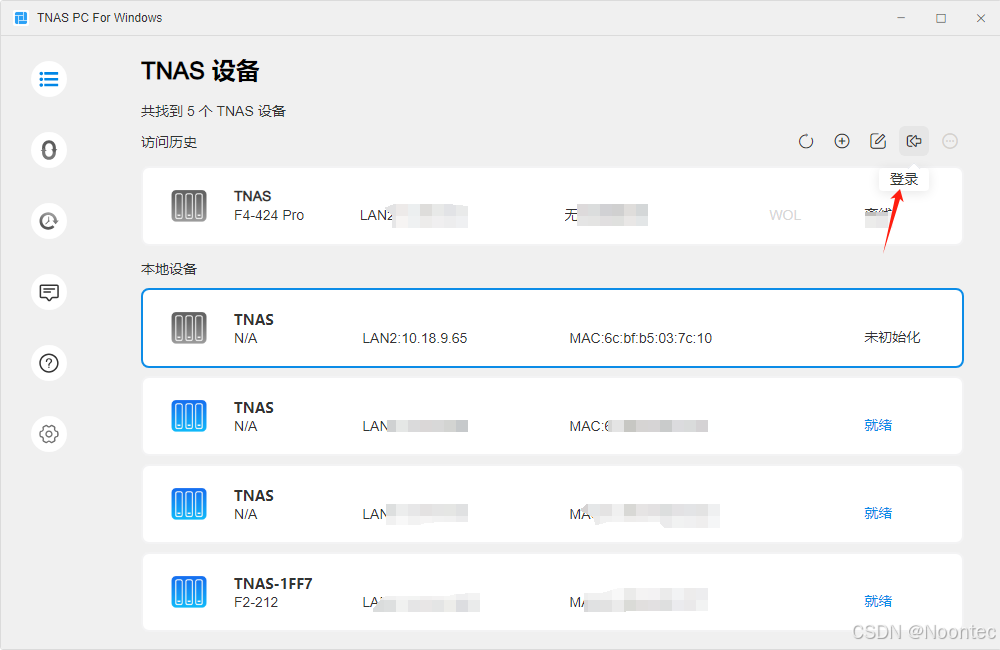Click the more options ellipsis icon

(x=950, y=141)
